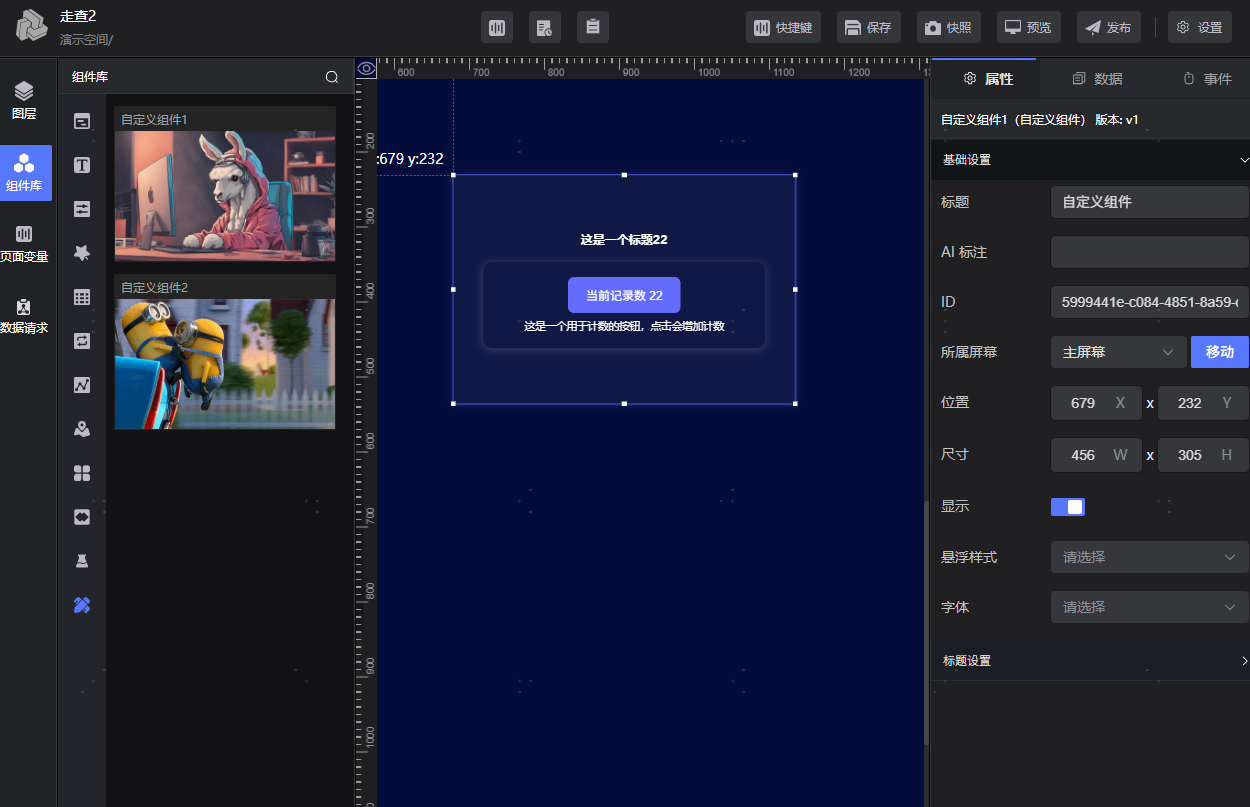Toggle the 显示 visibility switch
Image resolution: width=1250 pixels, height=807 pixels.
point(1068,507)
